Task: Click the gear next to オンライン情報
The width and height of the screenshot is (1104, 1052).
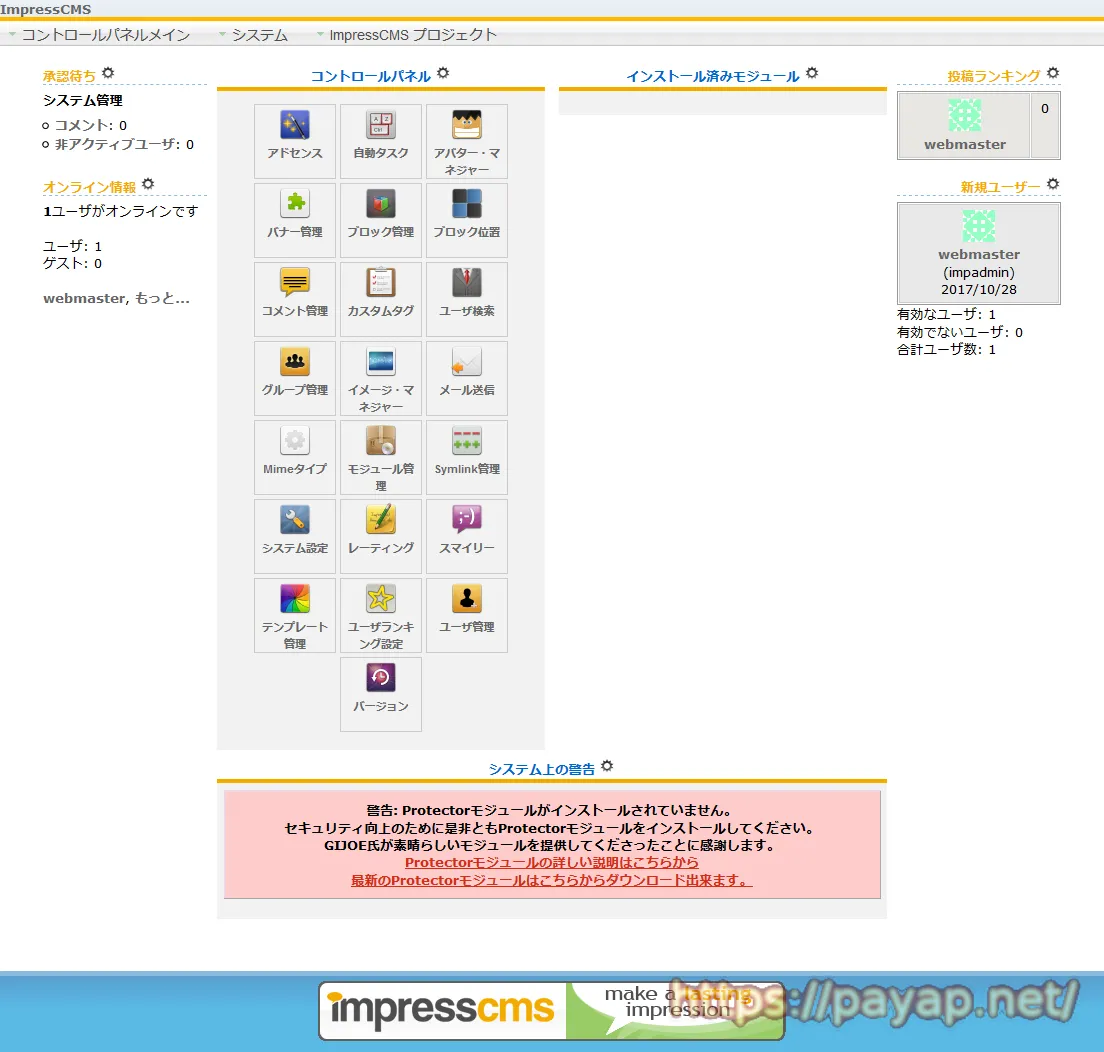Action: tap(148, 184)
